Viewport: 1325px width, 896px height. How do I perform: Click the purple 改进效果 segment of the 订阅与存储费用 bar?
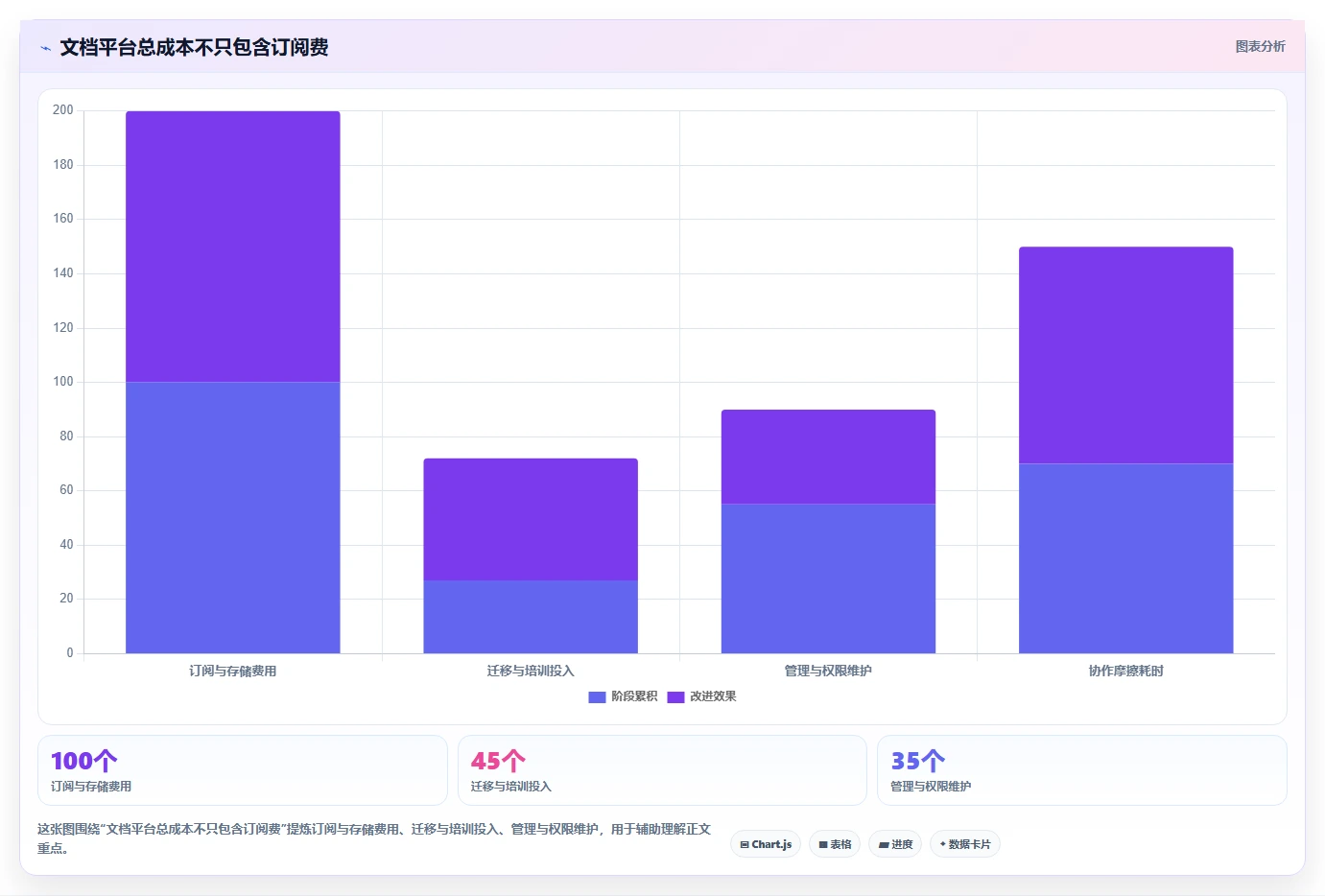point(233,247)
